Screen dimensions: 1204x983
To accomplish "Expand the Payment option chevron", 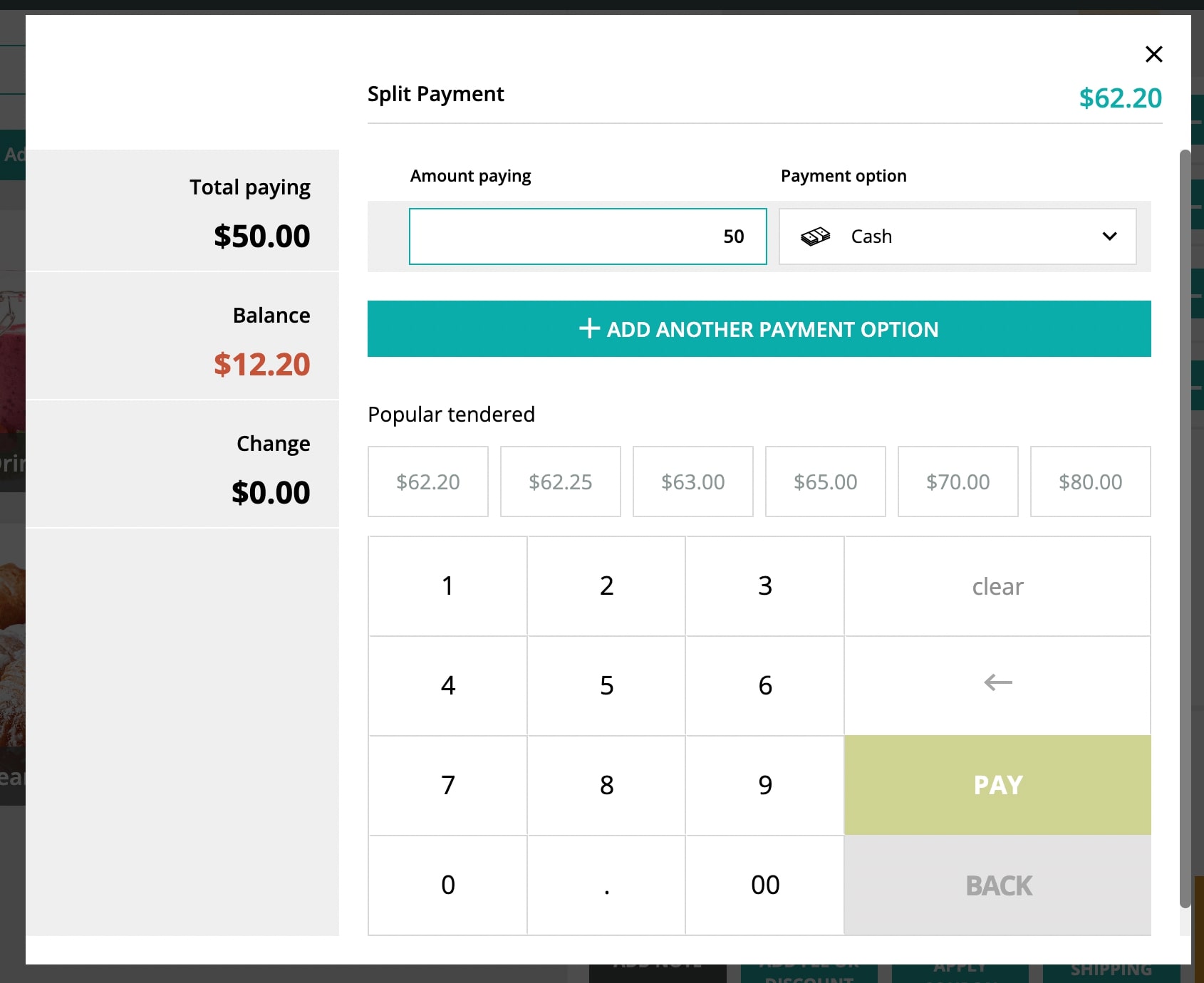I will 1109,236.
